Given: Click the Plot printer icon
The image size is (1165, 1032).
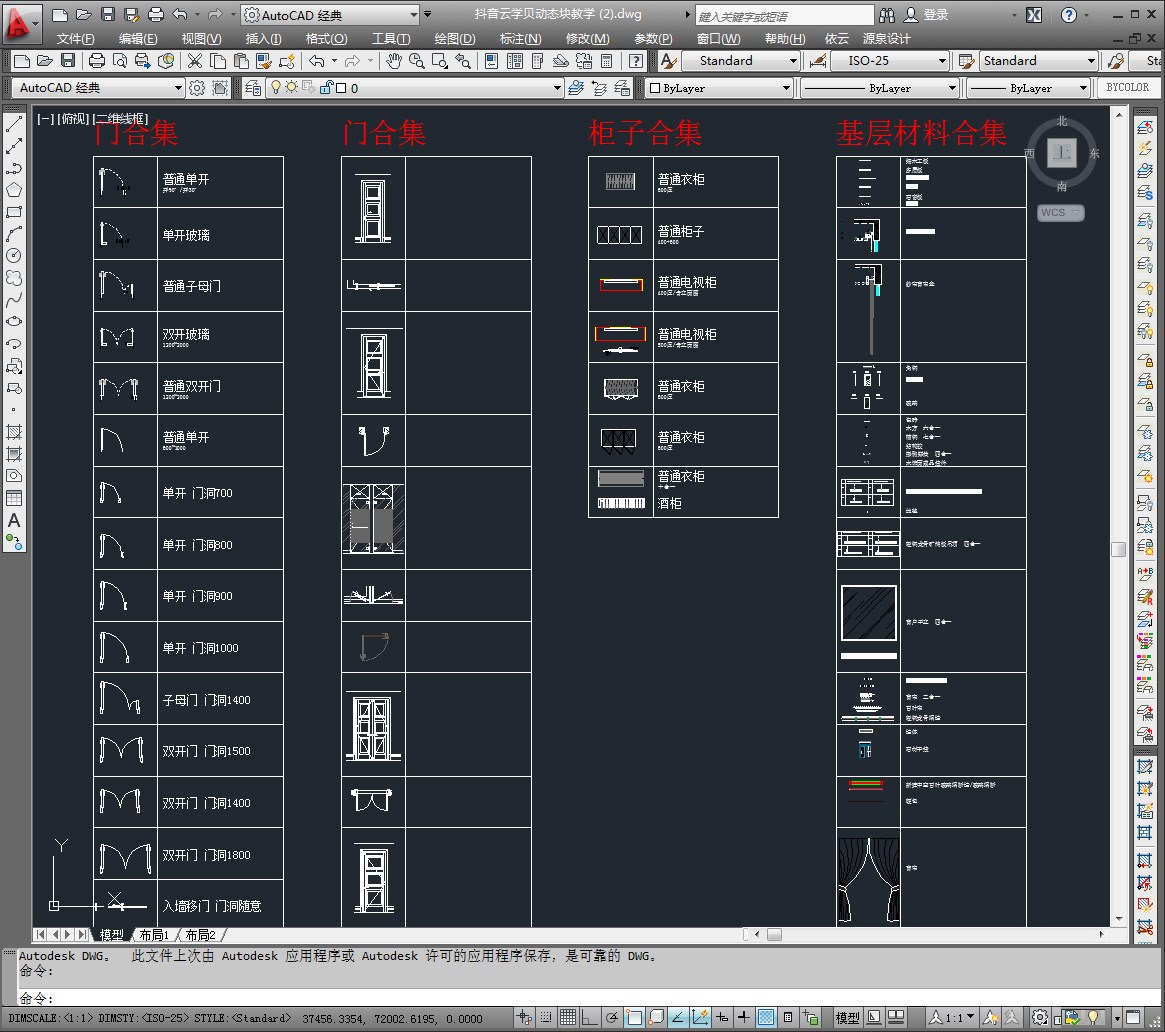Looking at the screenshot, I should [x=97, y=61].
